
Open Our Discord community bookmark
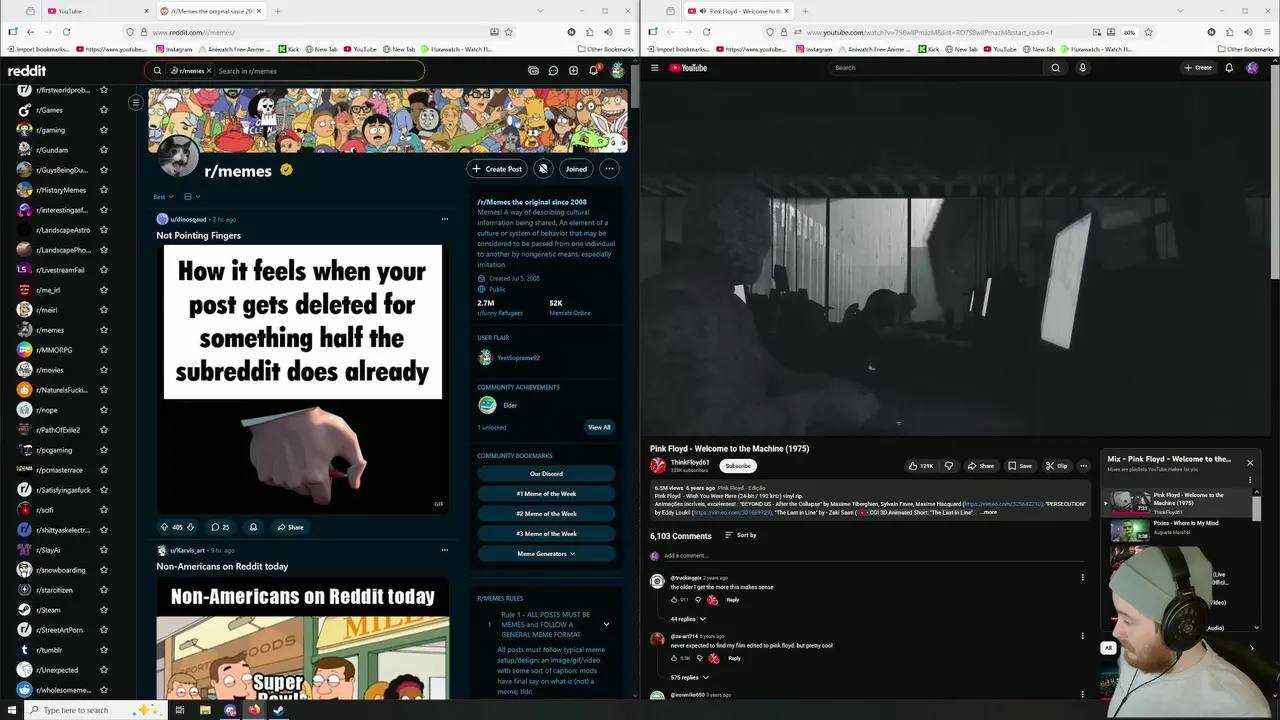pos(546,474)
